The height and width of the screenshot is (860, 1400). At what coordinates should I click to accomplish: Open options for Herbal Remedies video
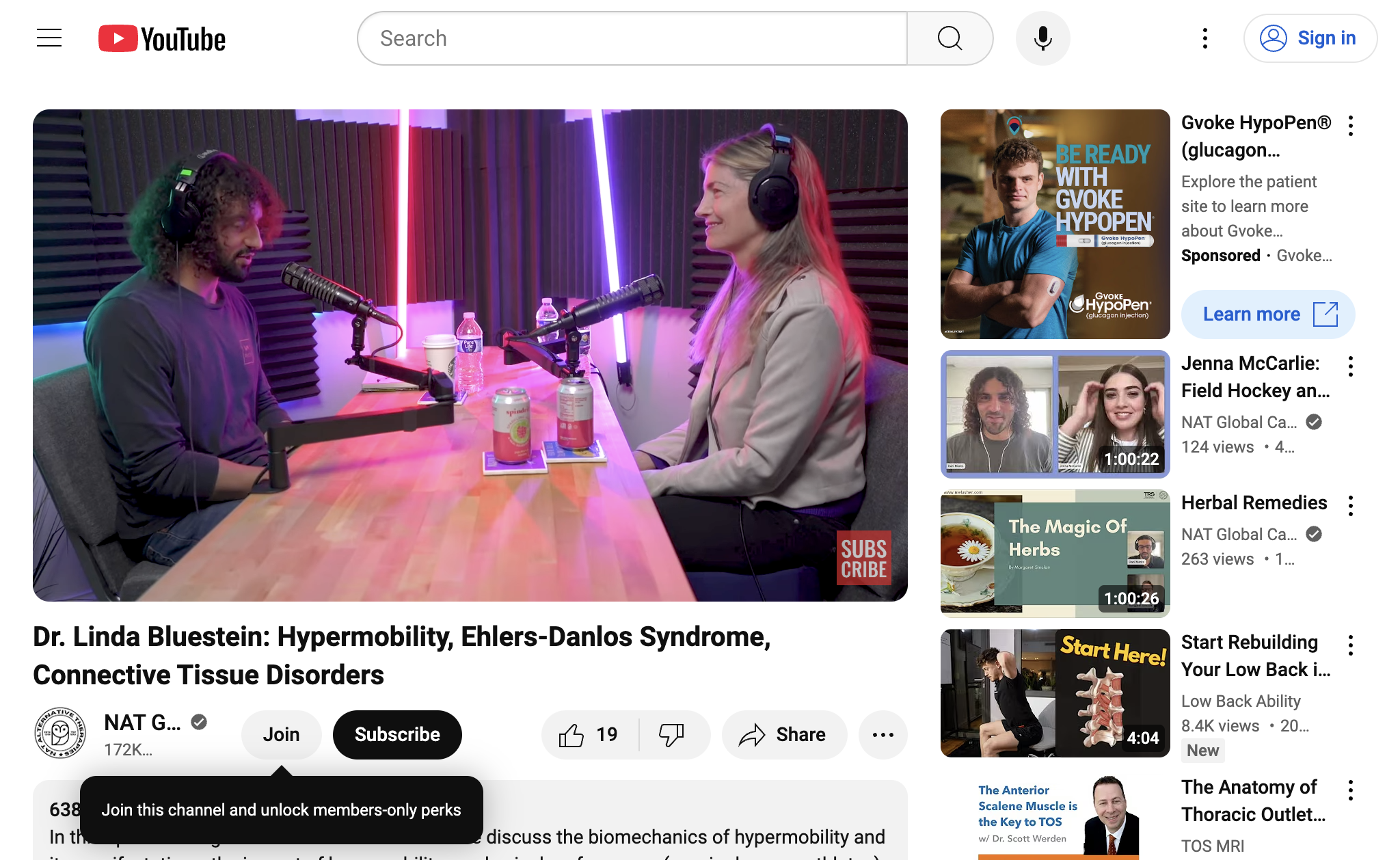[x=1351, y=506]
